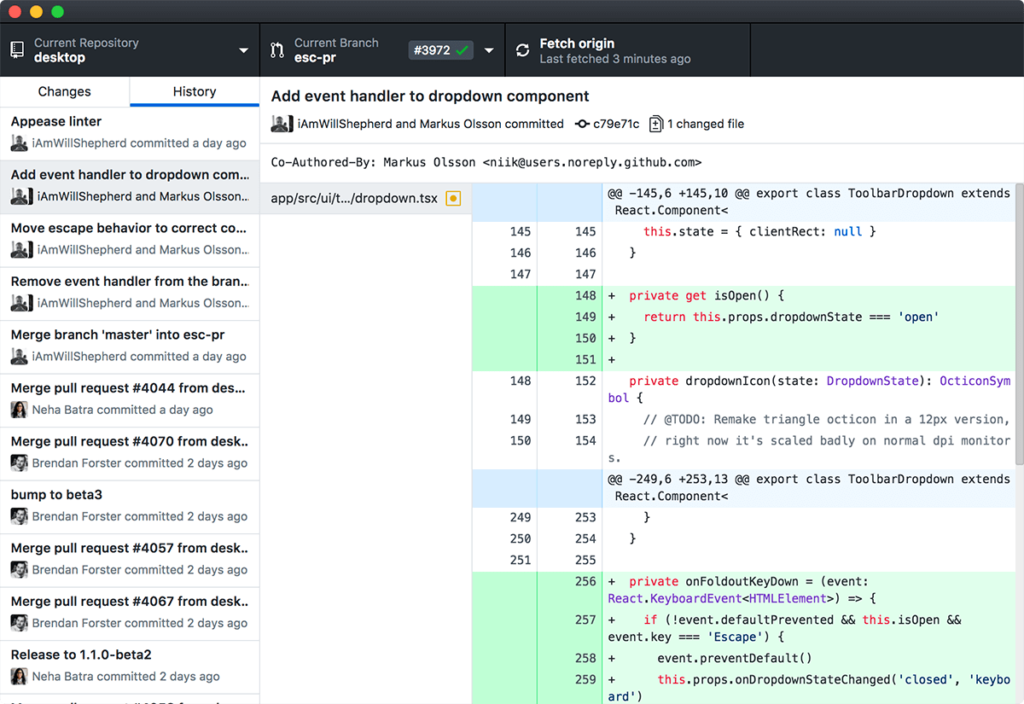This screenshot has width=1024, height=704.
Task: Click the changed file diff icon
Action: [x=656, y=124]
